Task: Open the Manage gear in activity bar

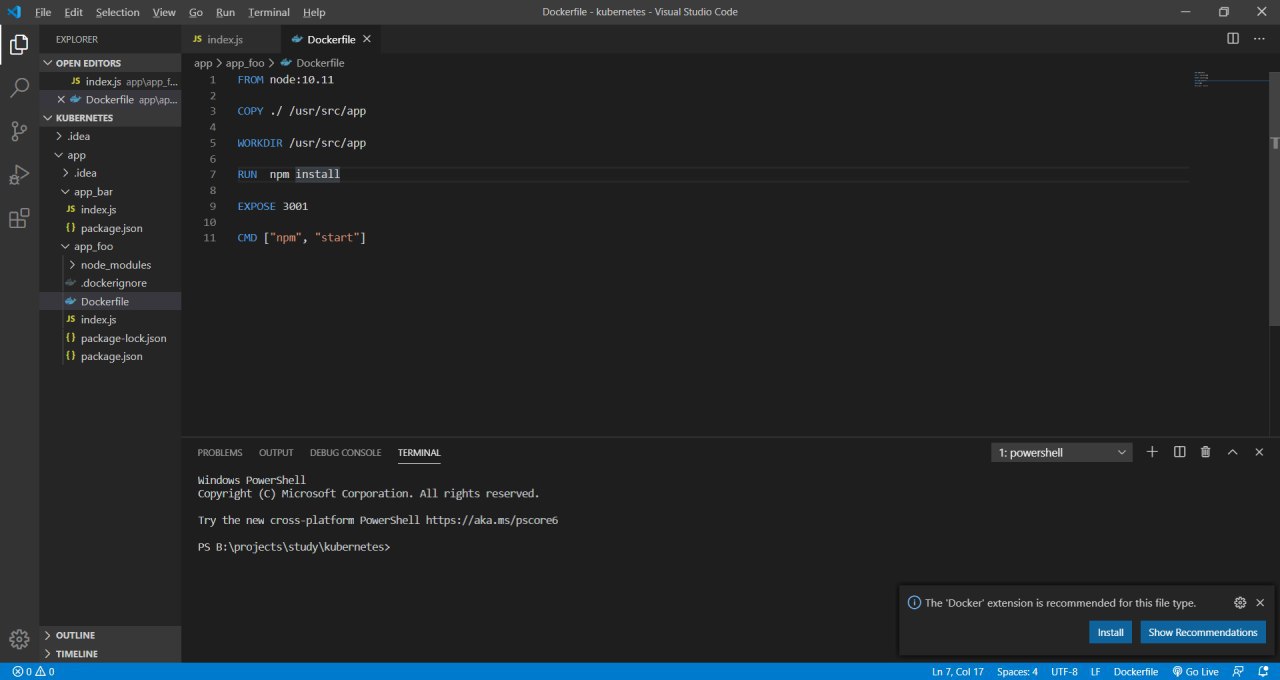Action: click(x=19, y=639)
